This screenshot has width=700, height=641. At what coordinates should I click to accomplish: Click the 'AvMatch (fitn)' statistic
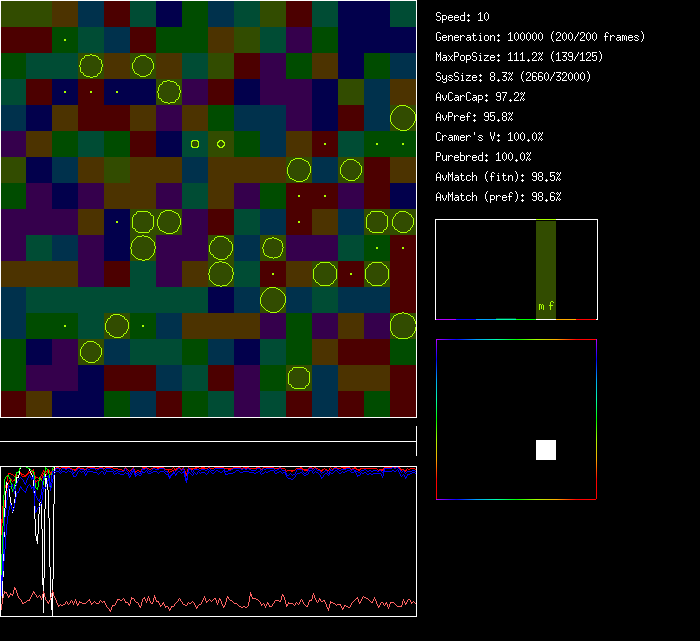[498, 177]
